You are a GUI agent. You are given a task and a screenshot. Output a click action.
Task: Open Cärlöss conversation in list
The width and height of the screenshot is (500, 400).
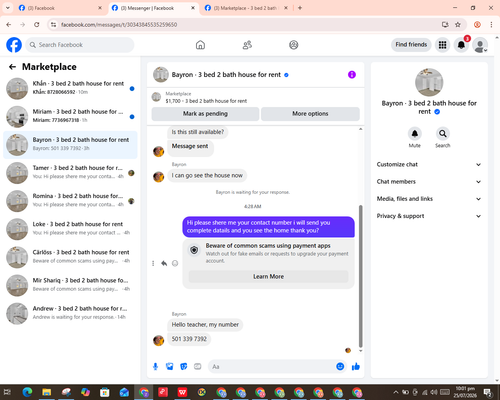point(70,257)
